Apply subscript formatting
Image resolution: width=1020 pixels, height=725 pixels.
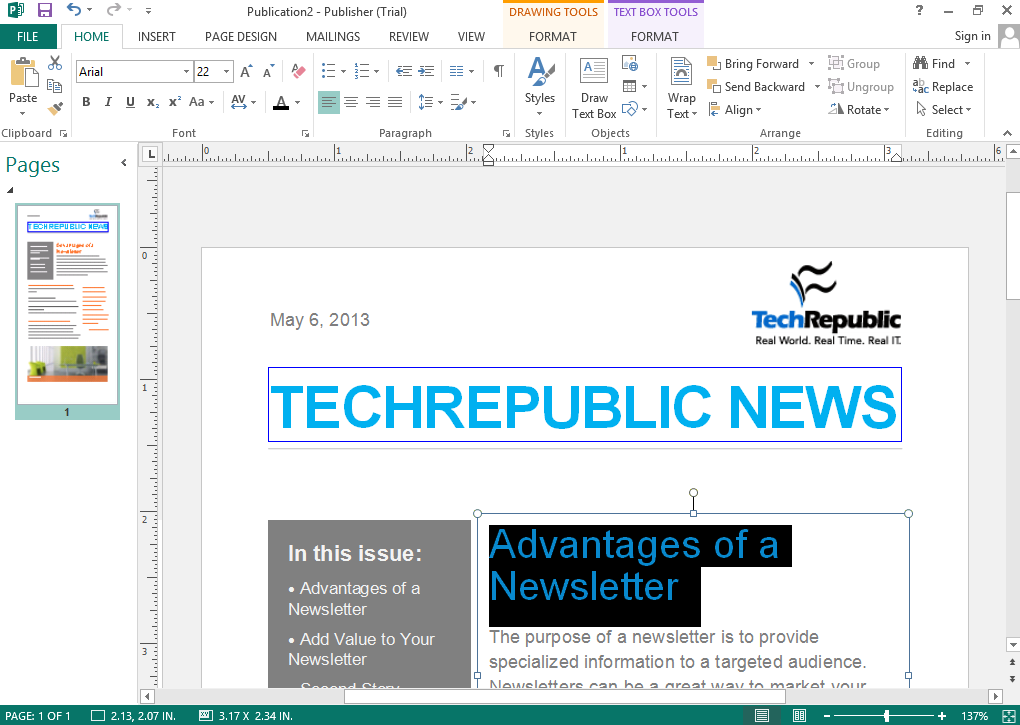coord(152,102)
